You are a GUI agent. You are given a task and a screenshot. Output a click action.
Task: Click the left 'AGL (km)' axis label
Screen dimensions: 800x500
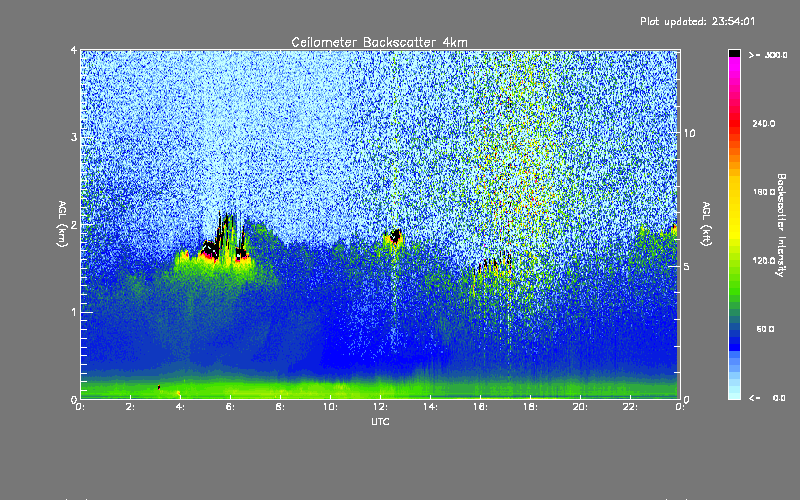coord(62,224)
